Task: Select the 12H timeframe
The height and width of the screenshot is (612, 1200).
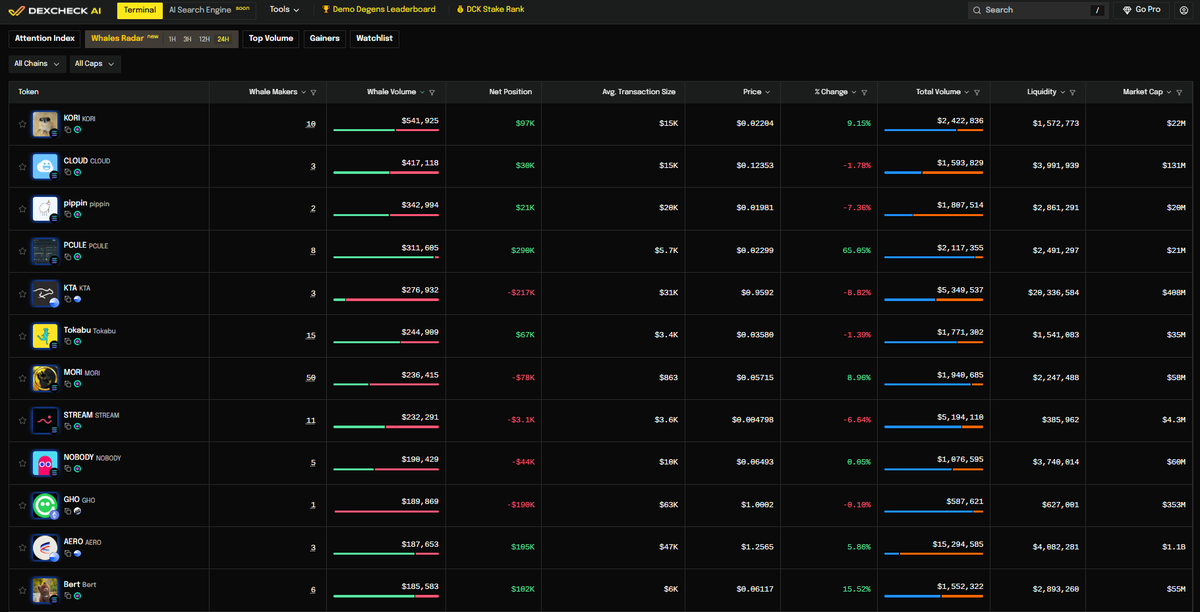Action: click(x=204, y=39)
